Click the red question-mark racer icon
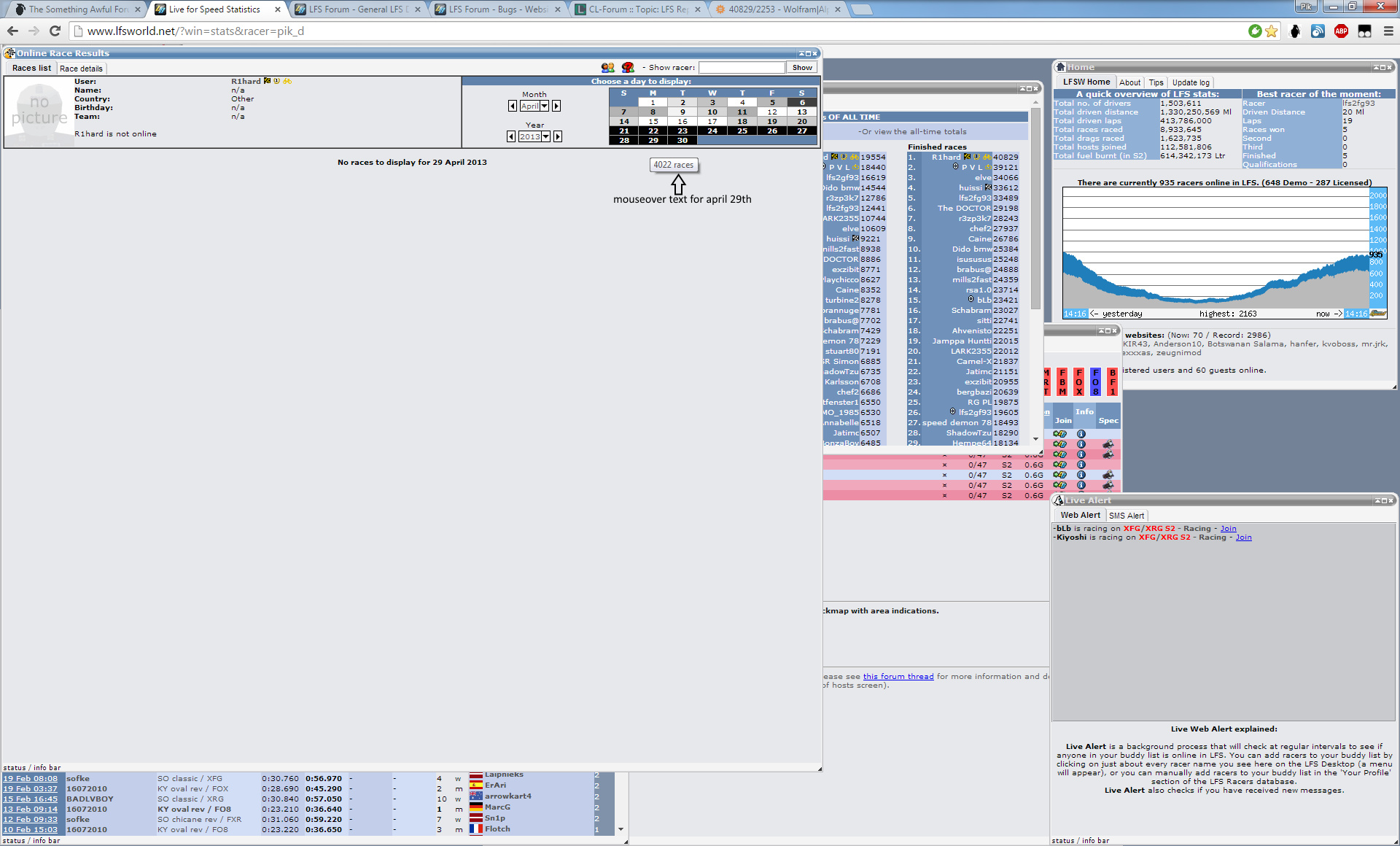Image resolution: width=1400 pixels, height=846 pixels. coord(627,68)
